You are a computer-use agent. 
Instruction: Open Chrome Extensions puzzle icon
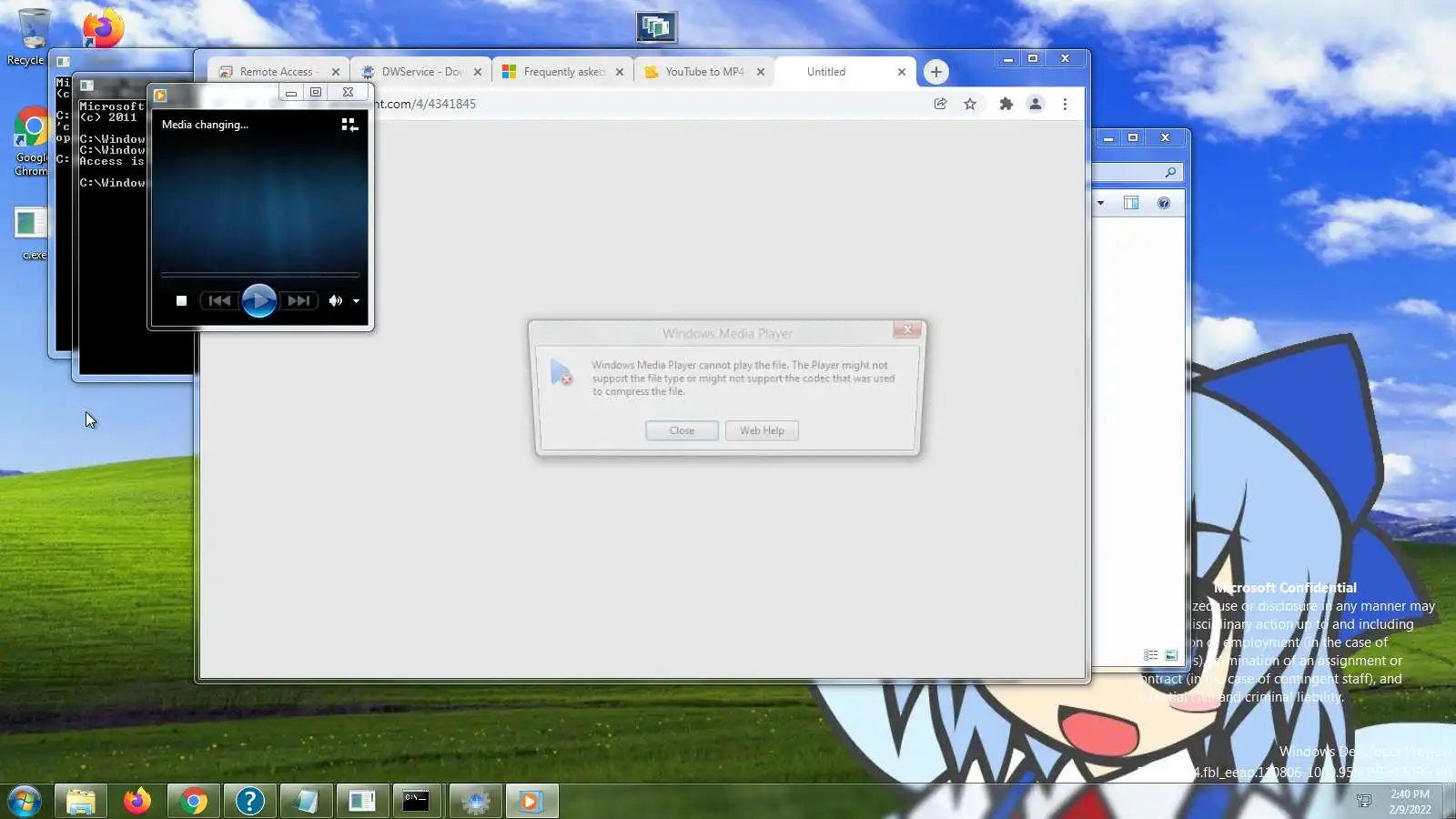(x=1006, y=104)
